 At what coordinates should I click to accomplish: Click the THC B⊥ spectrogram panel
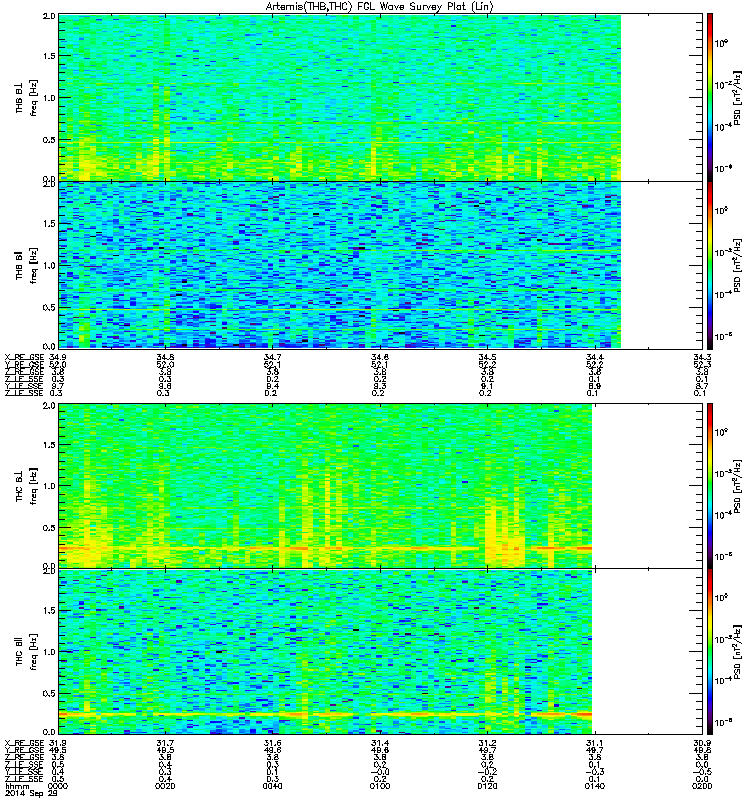381,486
